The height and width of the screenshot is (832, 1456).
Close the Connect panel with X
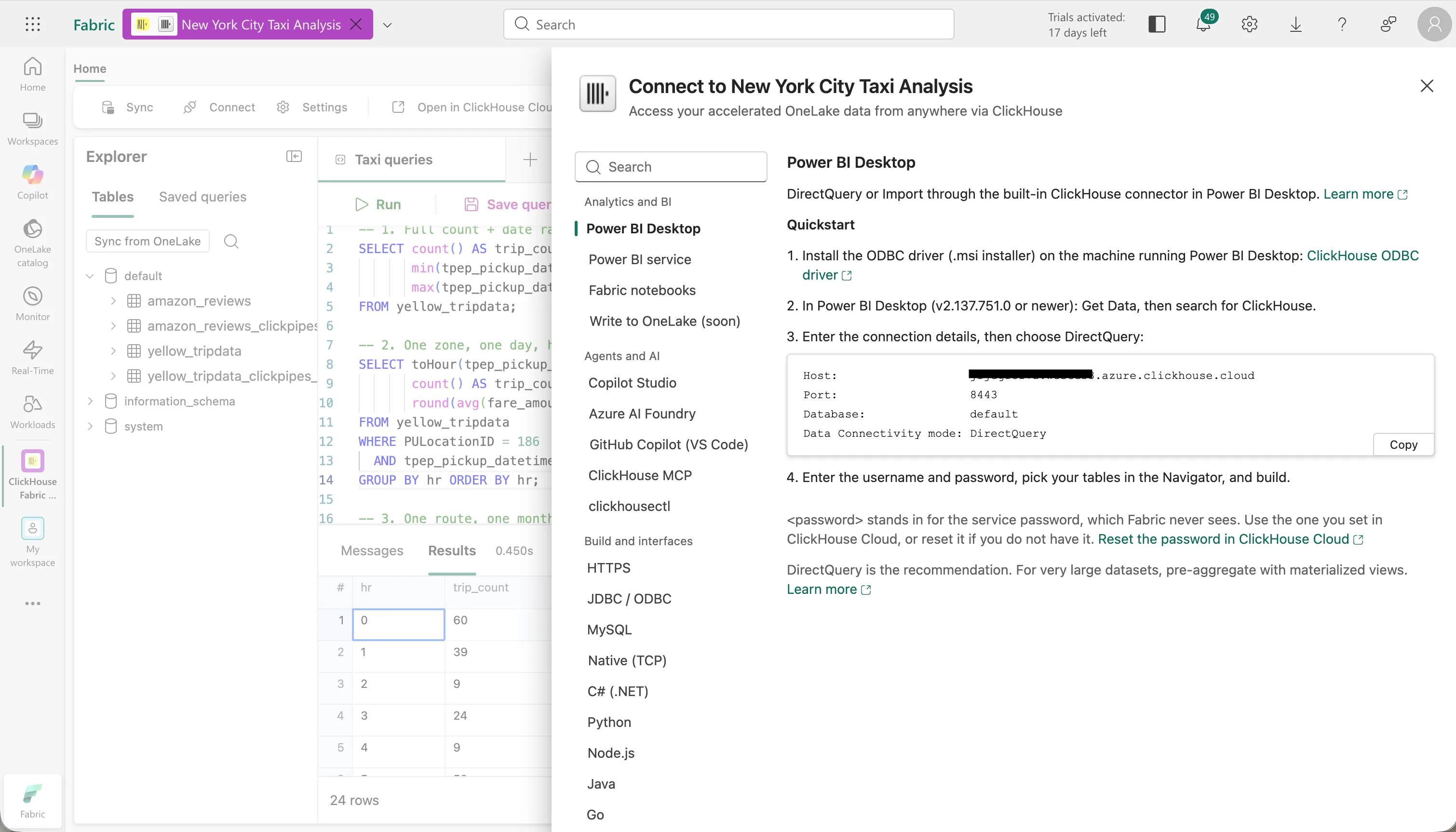[1427, 86]
